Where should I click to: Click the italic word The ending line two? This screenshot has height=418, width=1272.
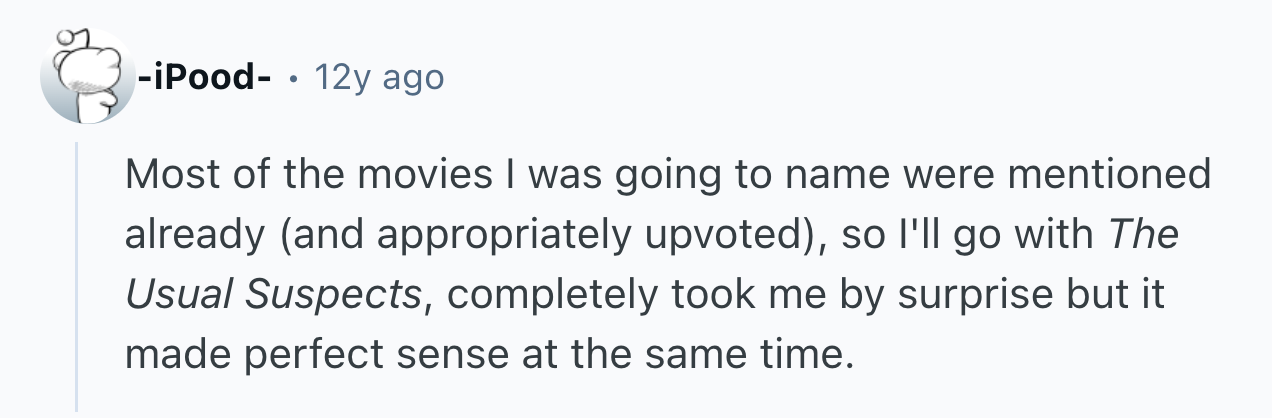(1144, 234)
